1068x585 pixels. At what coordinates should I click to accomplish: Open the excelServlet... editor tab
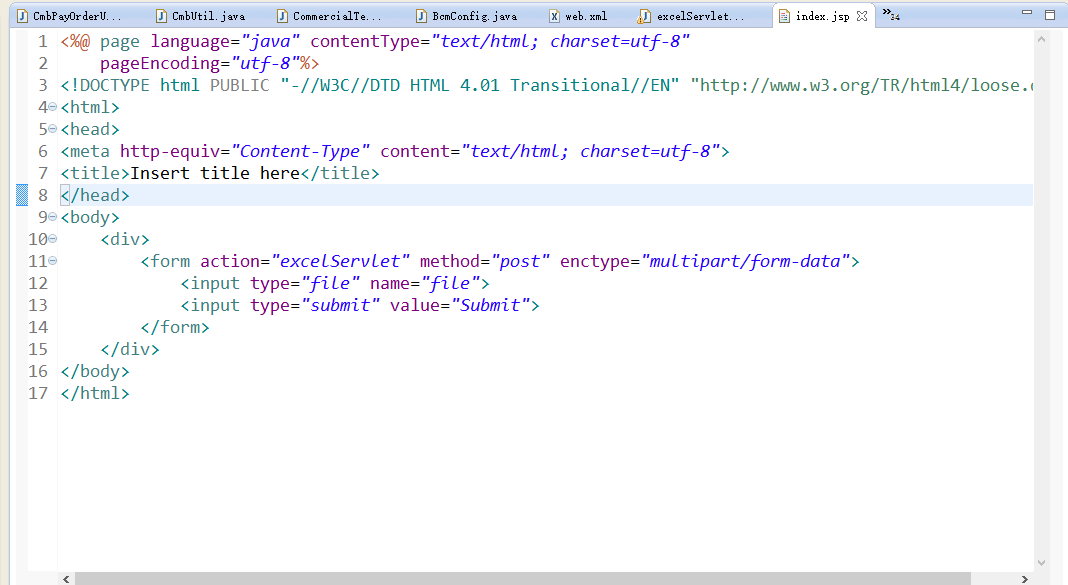[x=691, y=16]
